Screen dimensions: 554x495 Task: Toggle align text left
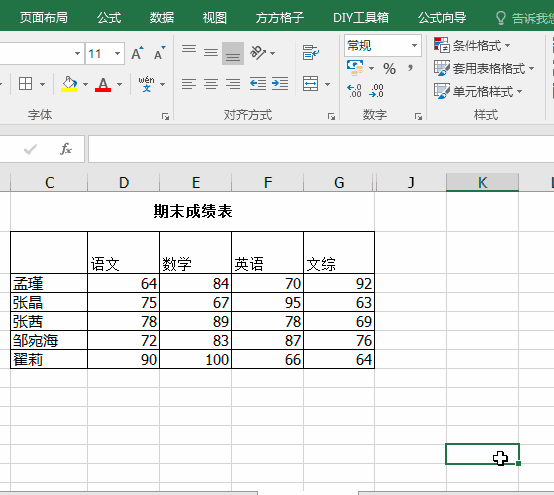click(189, 84)
